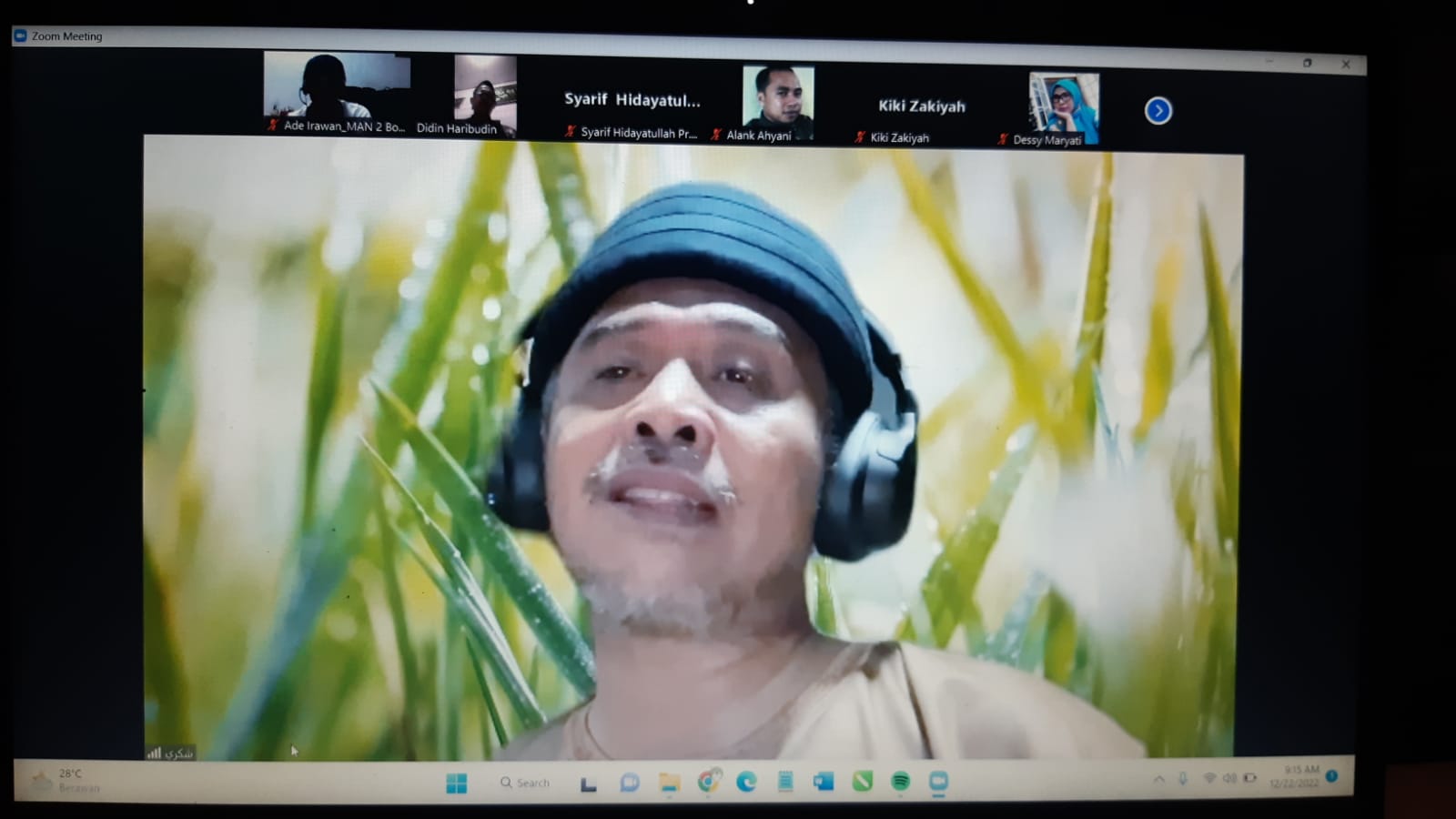
Task: Open Spotify from taskbar
Action: [901, 782]
